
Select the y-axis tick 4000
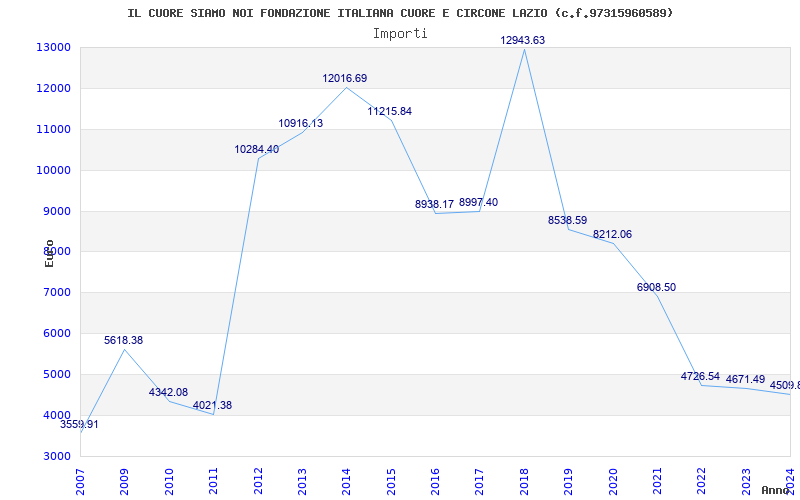(57, 415)
